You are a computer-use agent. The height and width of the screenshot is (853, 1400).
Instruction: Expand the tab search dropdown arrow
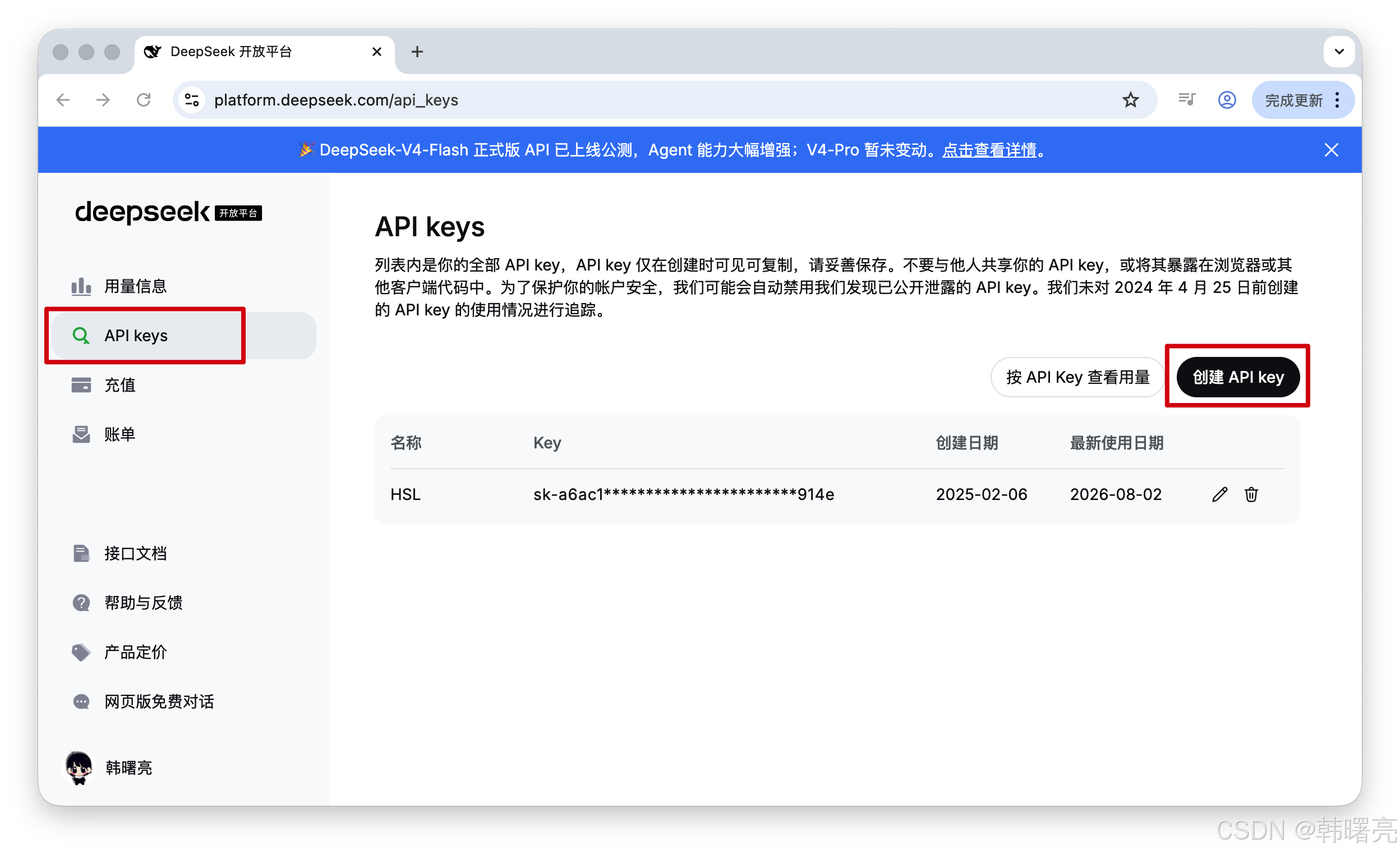[x=1339, y=52]
